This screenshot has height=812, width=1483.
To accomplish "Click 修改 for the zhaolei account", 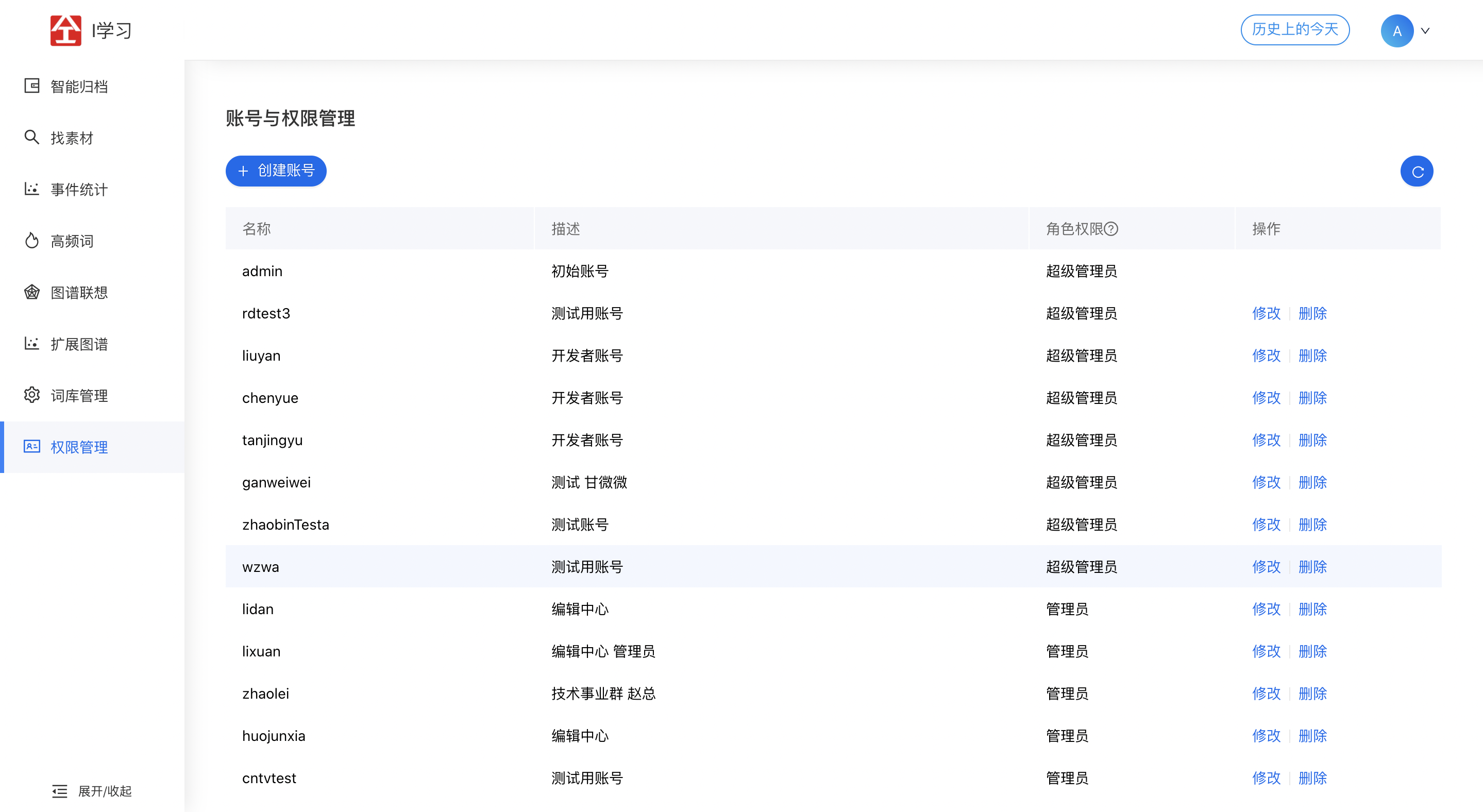I will point(1266,693).
